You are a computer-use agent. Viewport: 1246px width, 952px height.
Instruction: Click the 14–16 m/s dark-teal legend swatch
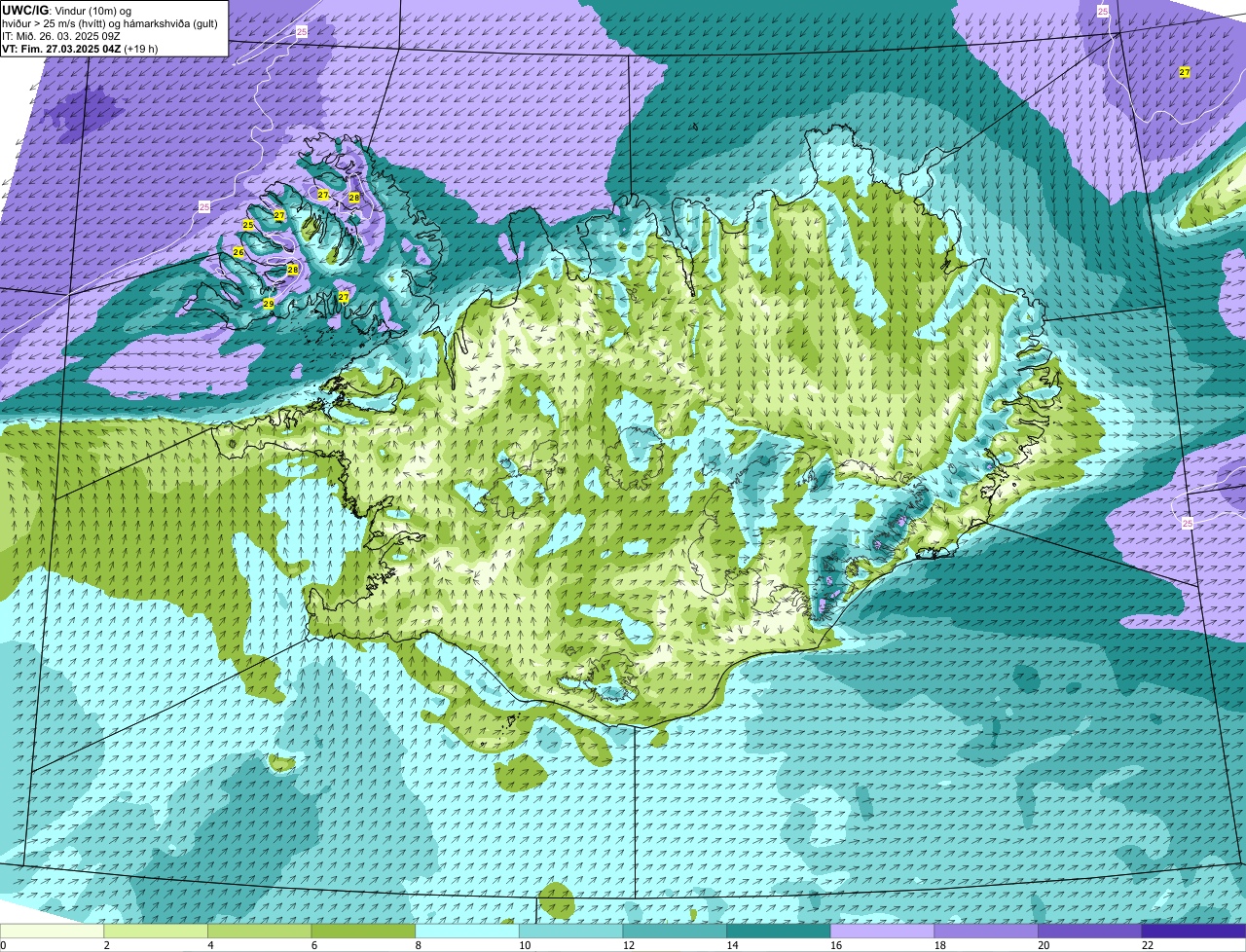779,931
